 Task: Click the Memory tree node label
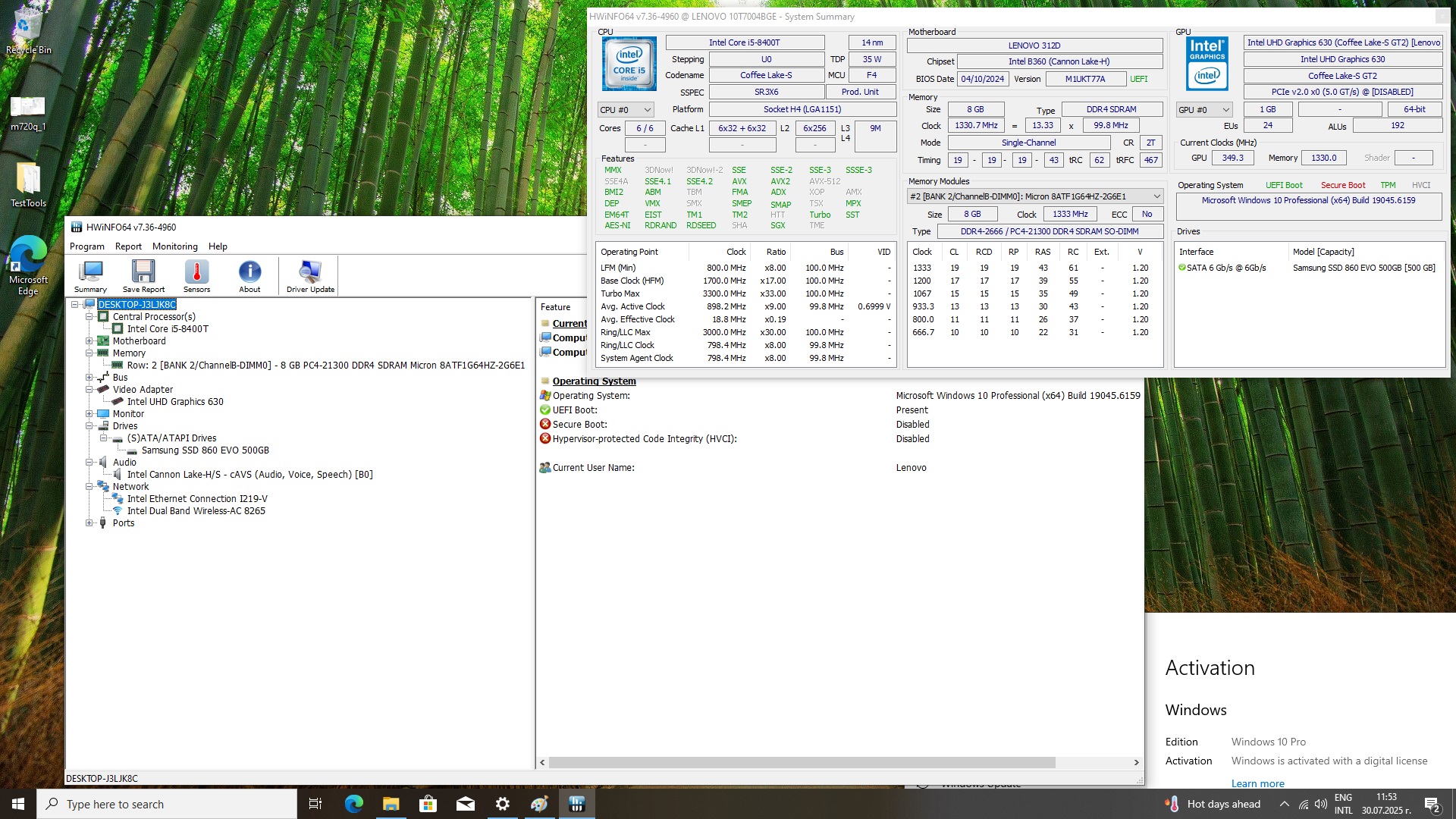pos(129,353)
